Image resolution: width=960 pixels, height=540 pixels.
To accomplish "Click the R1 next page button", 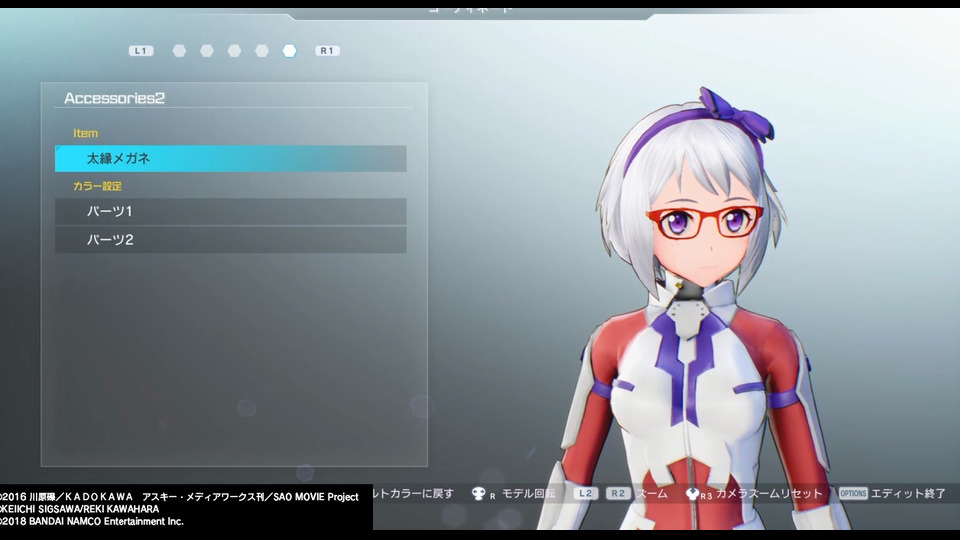I will 327,51.
